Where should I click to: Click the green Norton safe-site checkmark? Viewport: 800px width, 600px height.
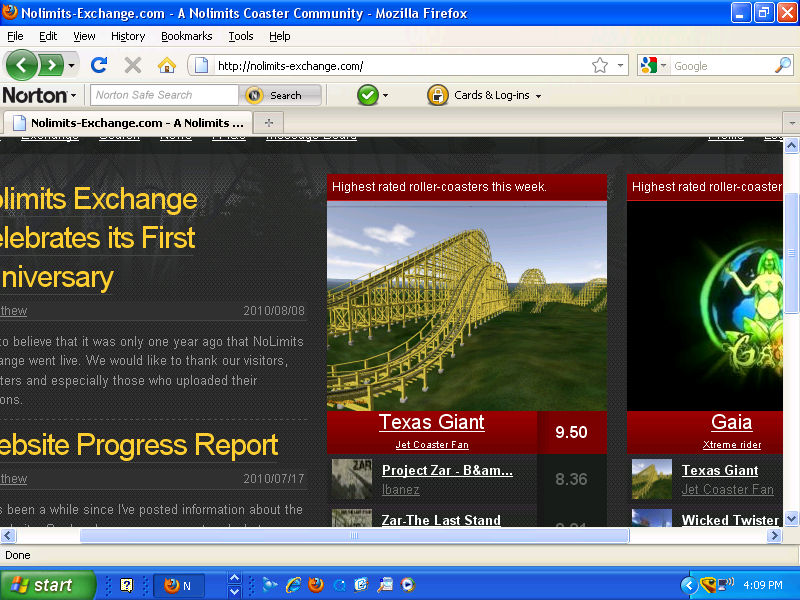tap(368, 95)
